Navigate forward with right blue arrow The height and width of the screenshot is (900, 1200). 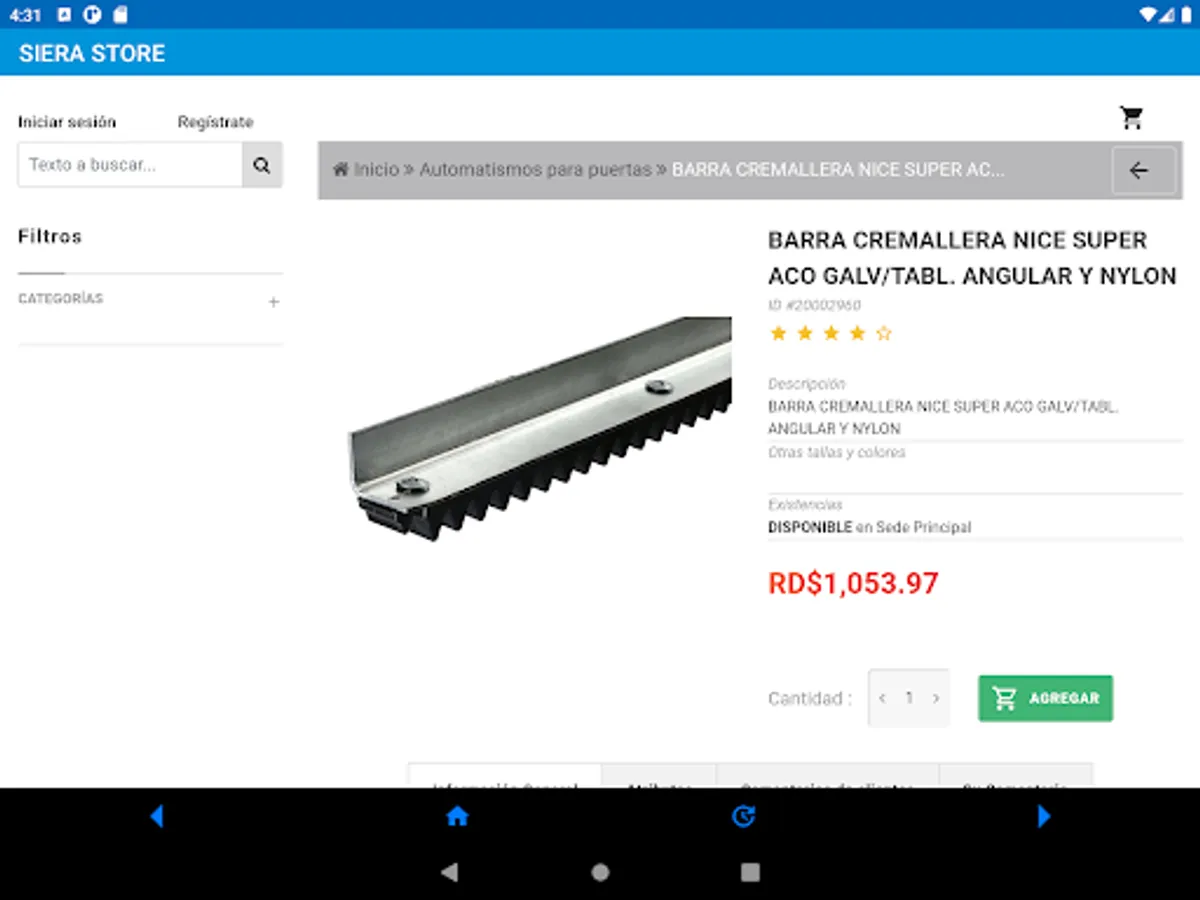coord(1044,817)
